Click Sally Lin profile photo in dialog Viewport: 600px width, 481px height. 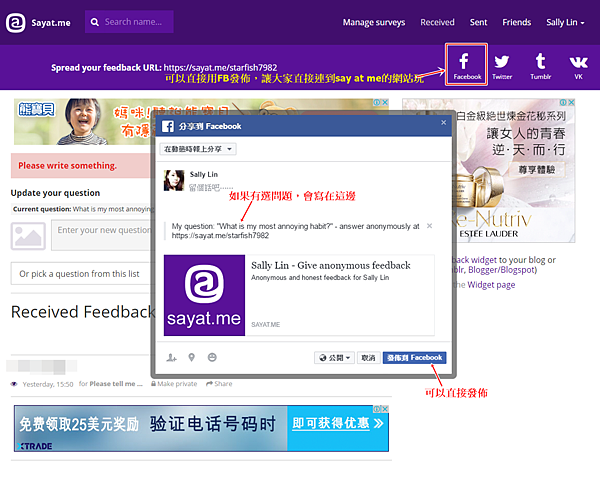[174, 180]
